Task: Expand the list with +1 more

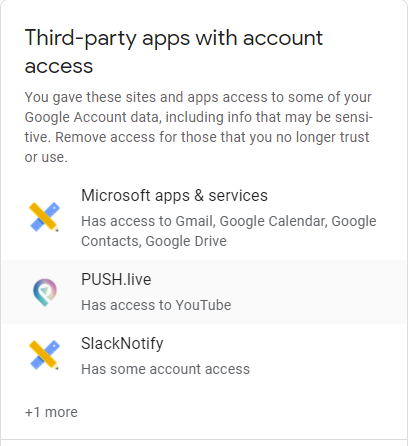Action: coord(51,412)
